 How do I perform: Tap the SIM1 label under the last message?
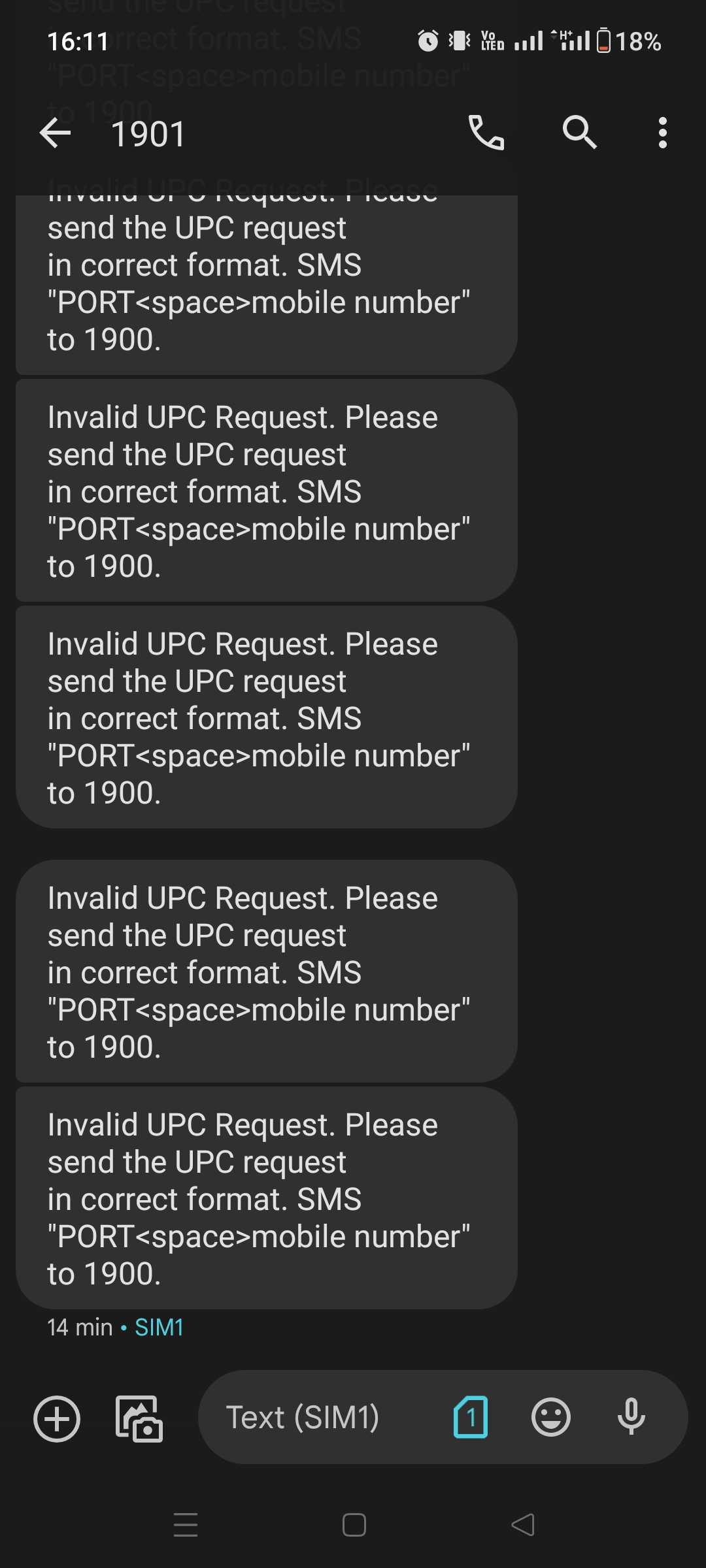click(x=159, y=1328)
